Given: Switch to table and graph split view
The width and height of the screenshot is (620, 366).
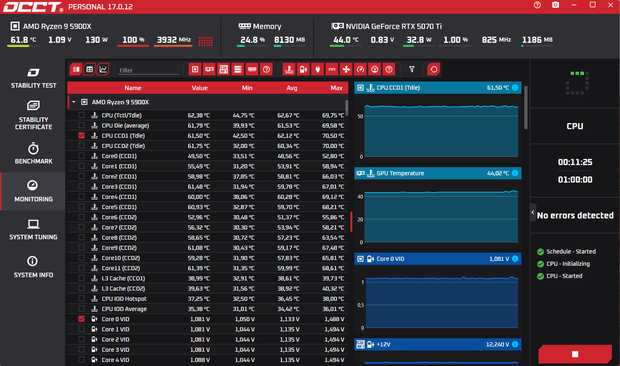Looking at the screenshot, I should (x=76, y=70).
